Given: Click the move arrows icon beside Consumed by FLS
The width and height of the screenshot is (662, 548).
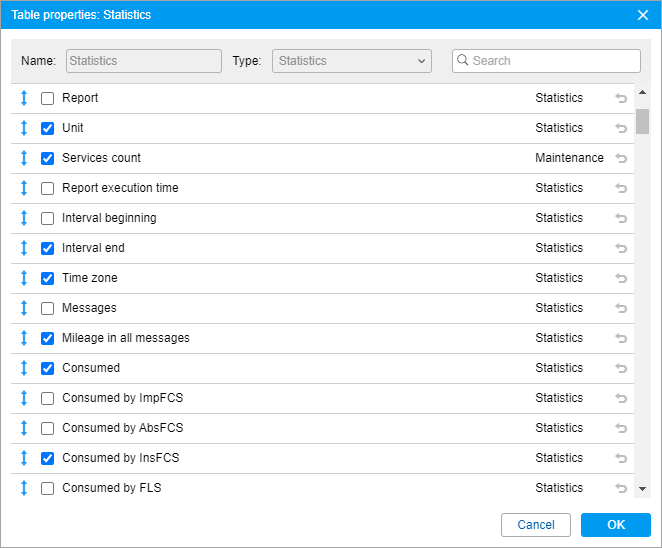Looking at the screenshot, I should [x=24, y=488].
